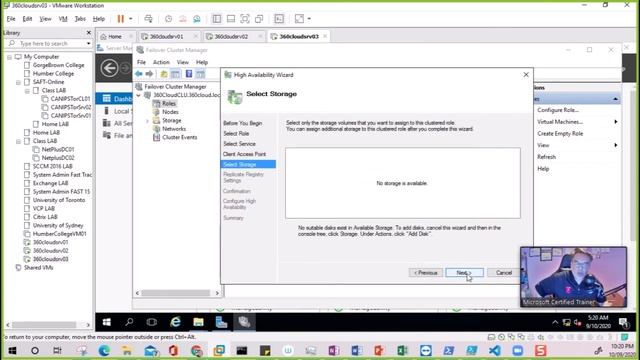This screenshot has width=640, height=360.
Task: Open Failover Cluster Manager Action menu
Action: point(161,62)
